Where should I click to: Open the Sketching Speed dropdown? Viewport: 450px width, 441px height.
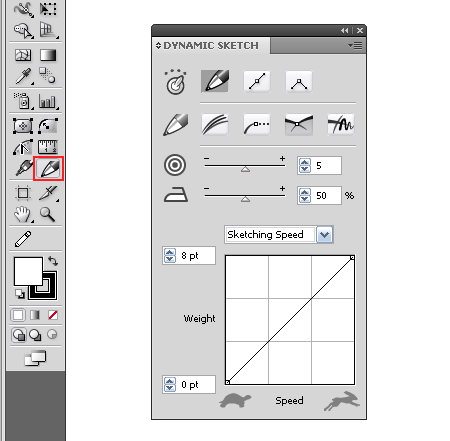pos(324,235)
